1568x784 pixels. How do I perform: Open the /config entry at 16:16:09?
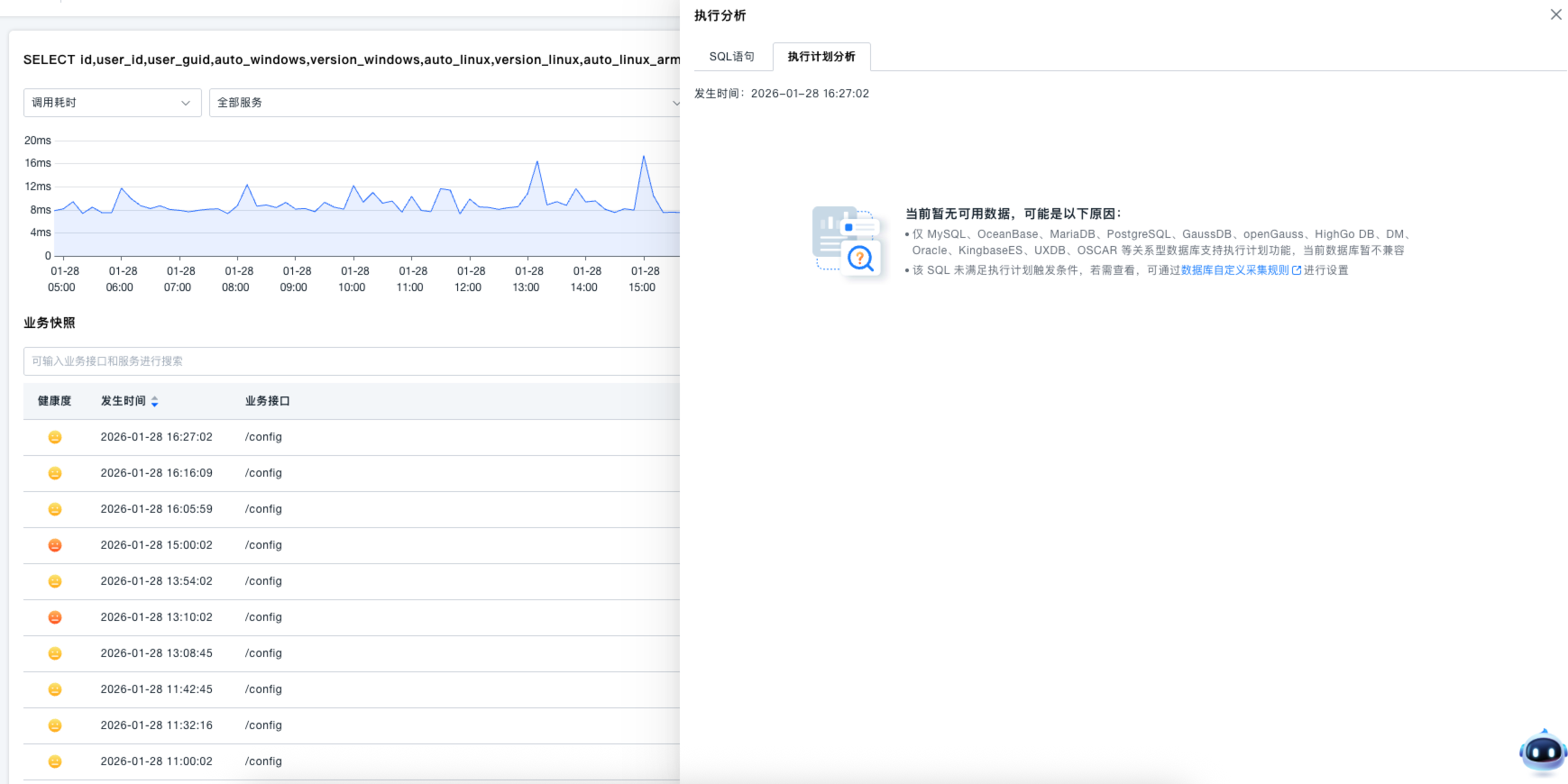[x=263, y=473]
